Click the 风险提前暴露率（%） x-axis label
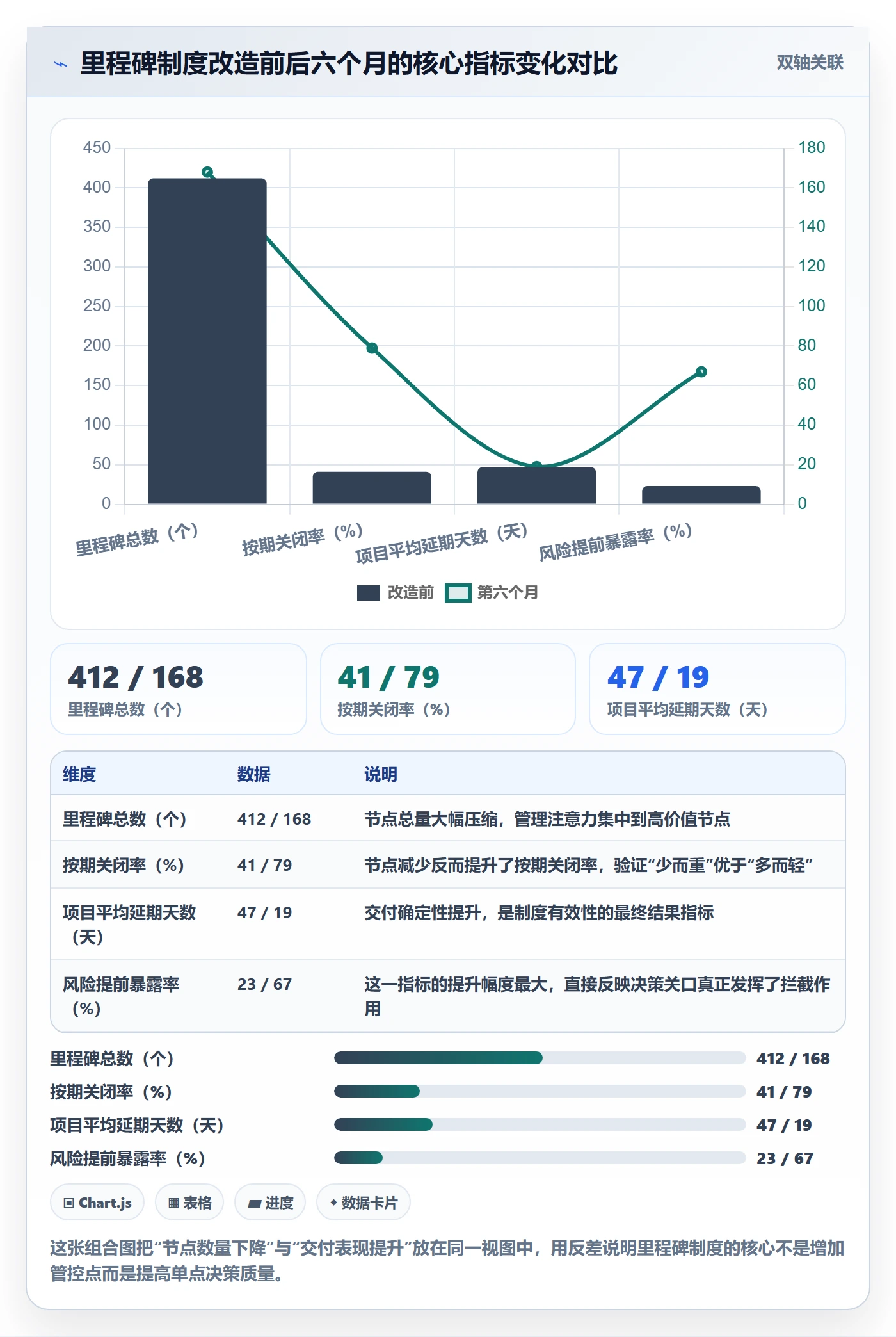The height and width of the screenshot is (1337, 896). point(615,542)
